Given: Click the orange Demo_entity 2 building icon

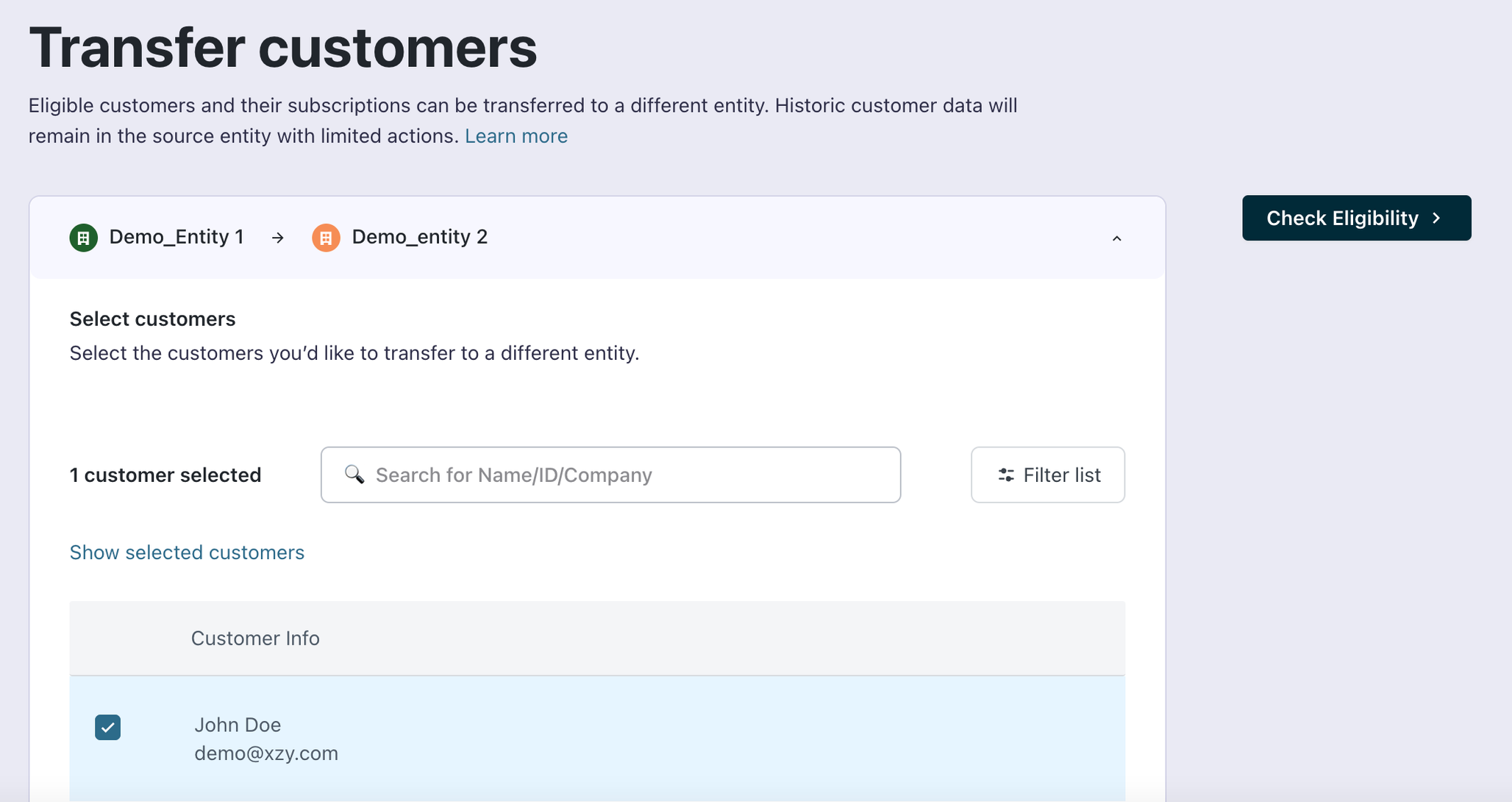Looking at the screenshot, I should click(x=326, y=238).
